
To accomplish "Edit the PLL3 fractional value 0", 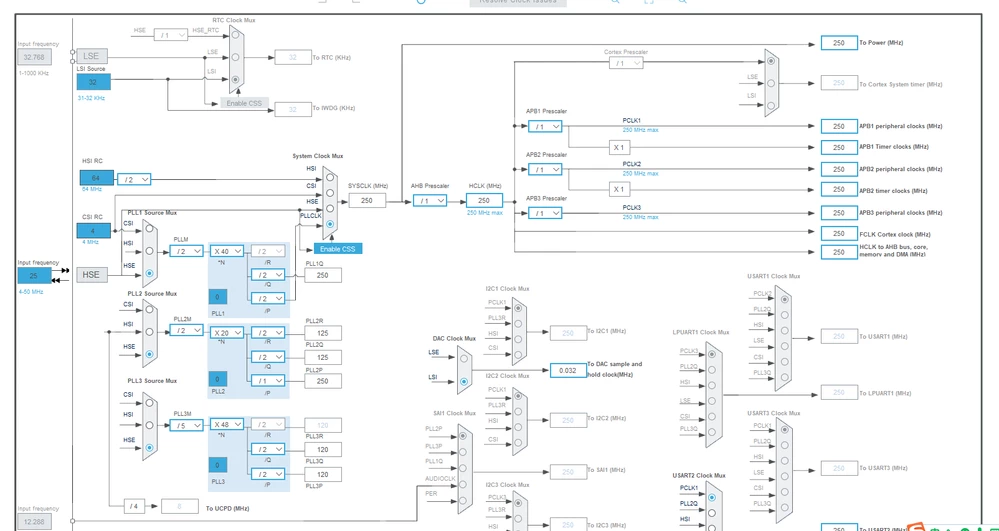I will [x=217, y=465].
